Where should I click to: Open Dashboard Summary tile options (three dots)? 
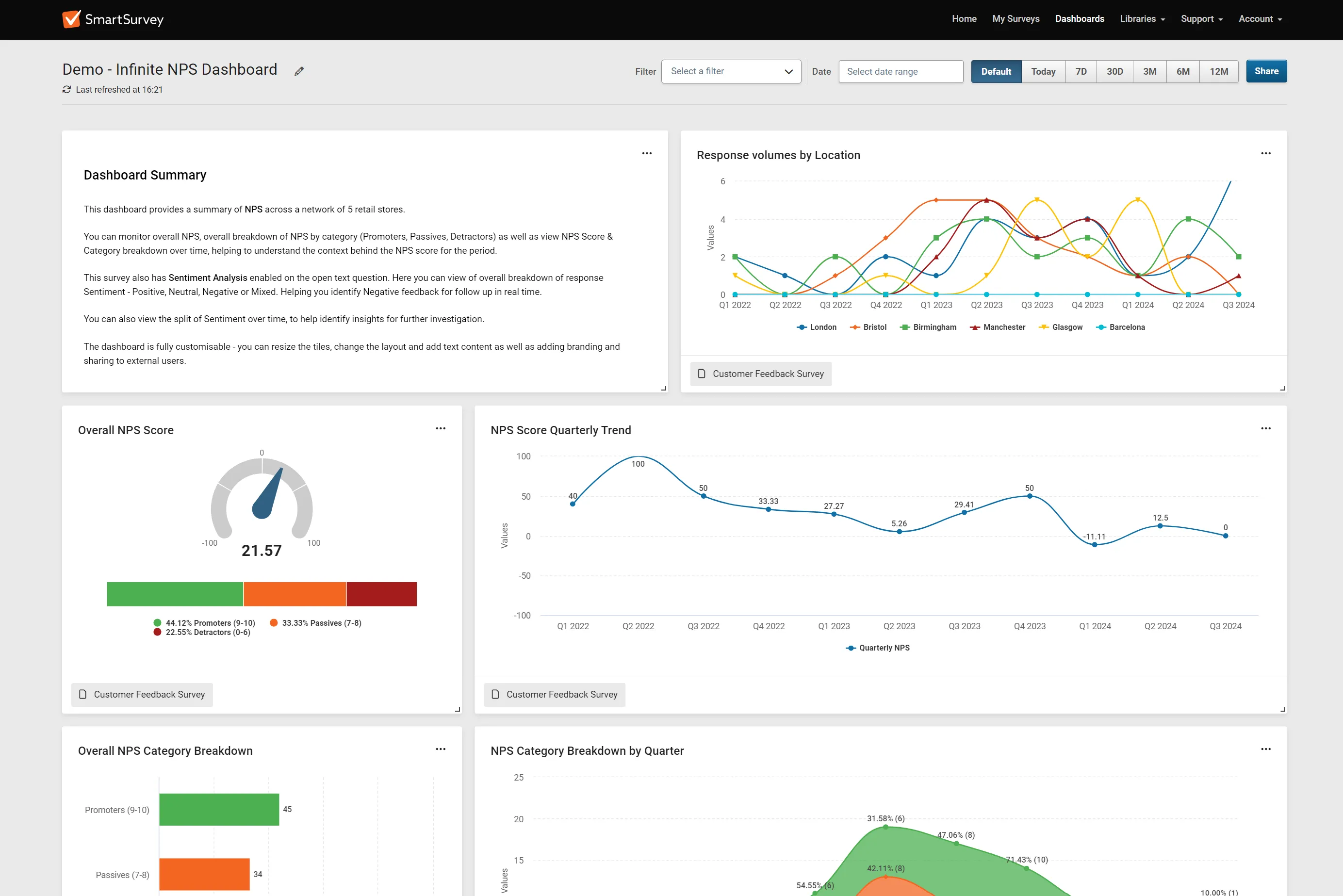click(646, 153)
